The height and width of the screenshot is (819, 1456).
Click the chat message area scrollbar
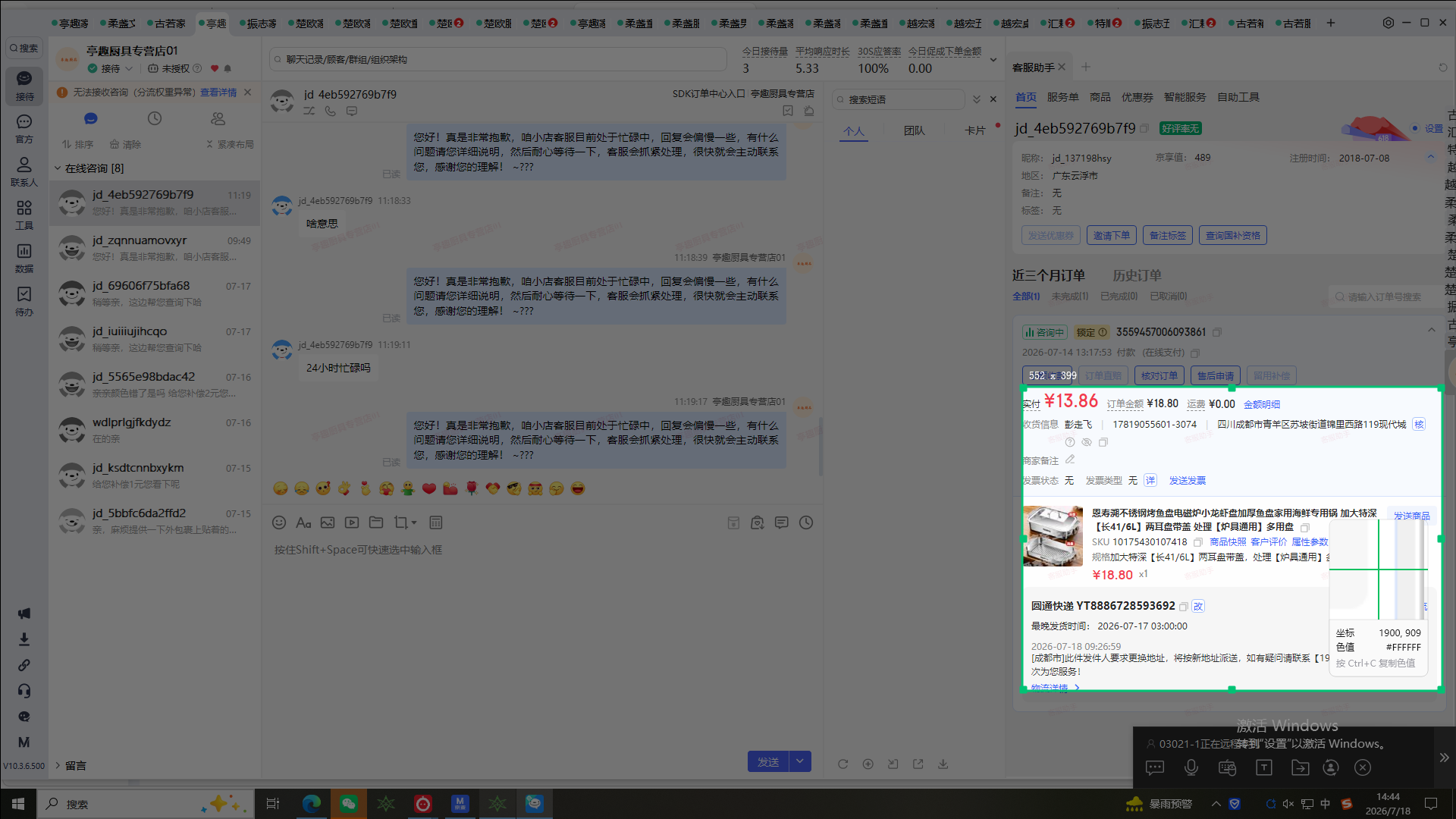point(821,447)
